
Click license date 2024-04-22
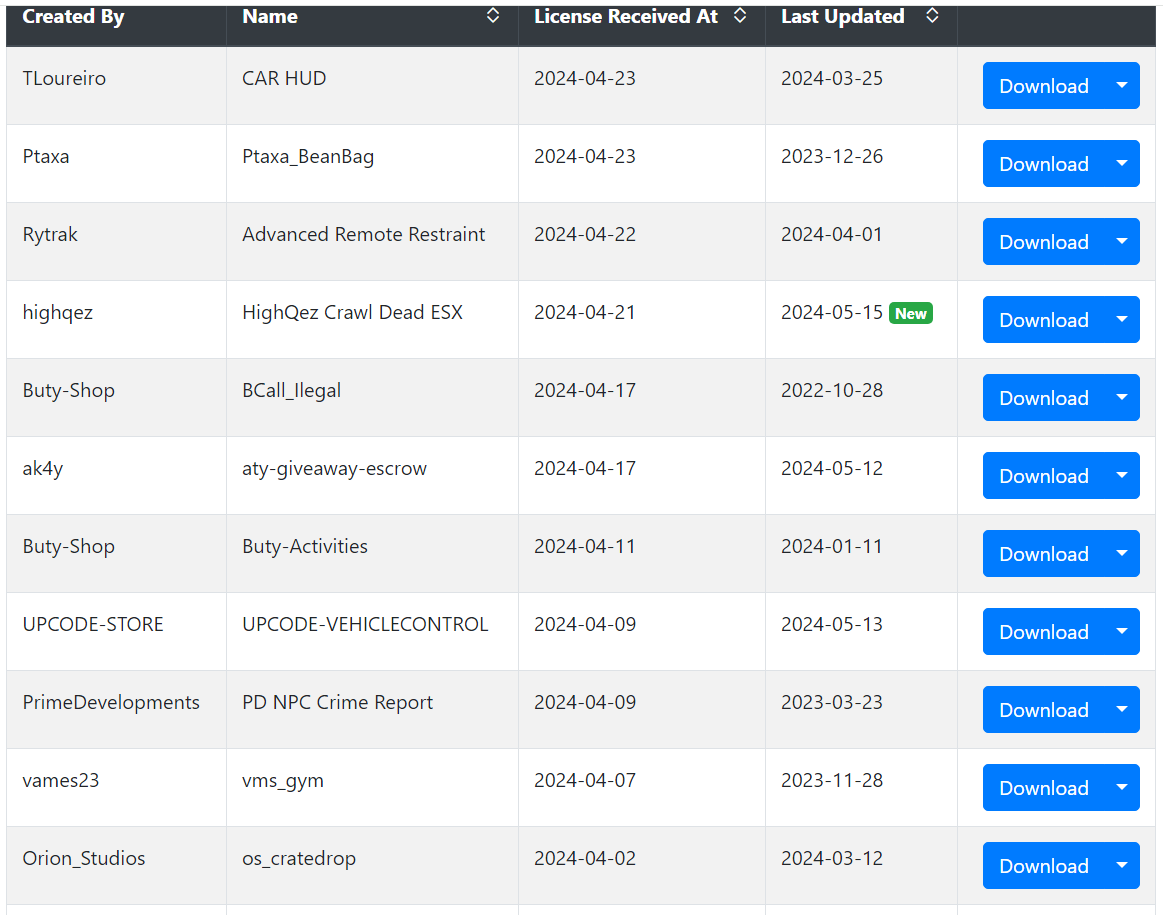point(584,234)
